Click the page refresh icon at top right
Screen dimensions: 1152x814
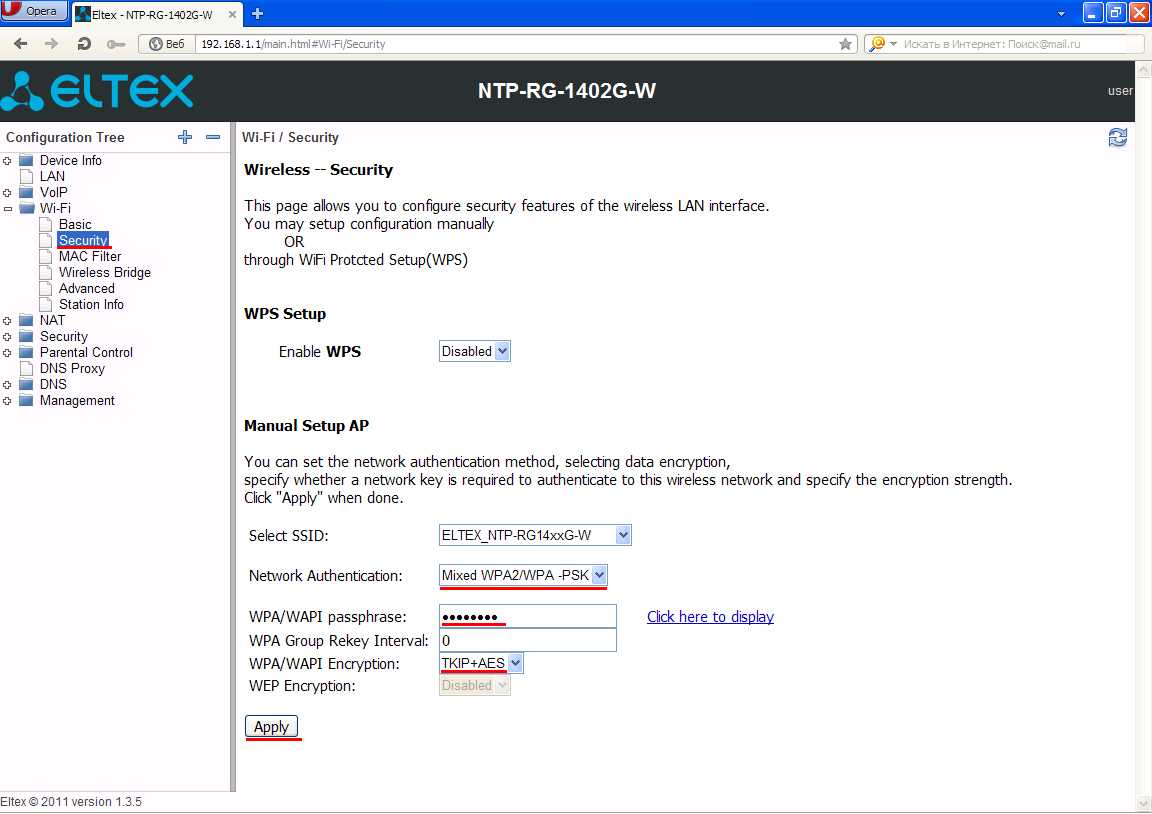(1117, 138)
